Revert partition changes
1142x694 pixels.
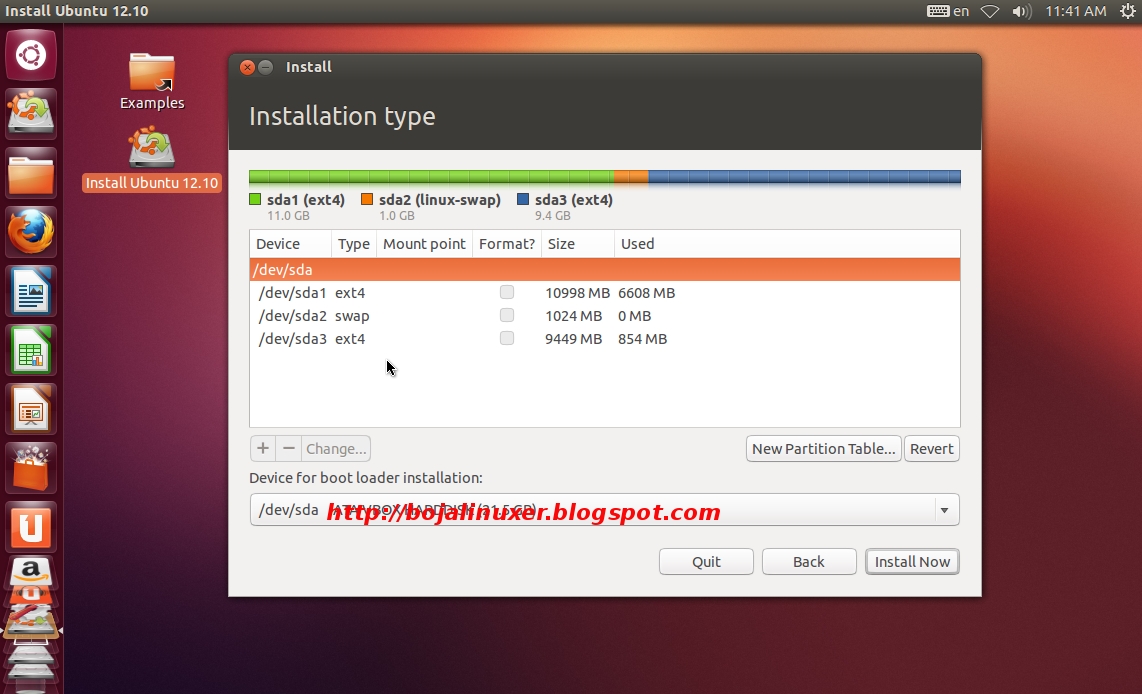932,449
